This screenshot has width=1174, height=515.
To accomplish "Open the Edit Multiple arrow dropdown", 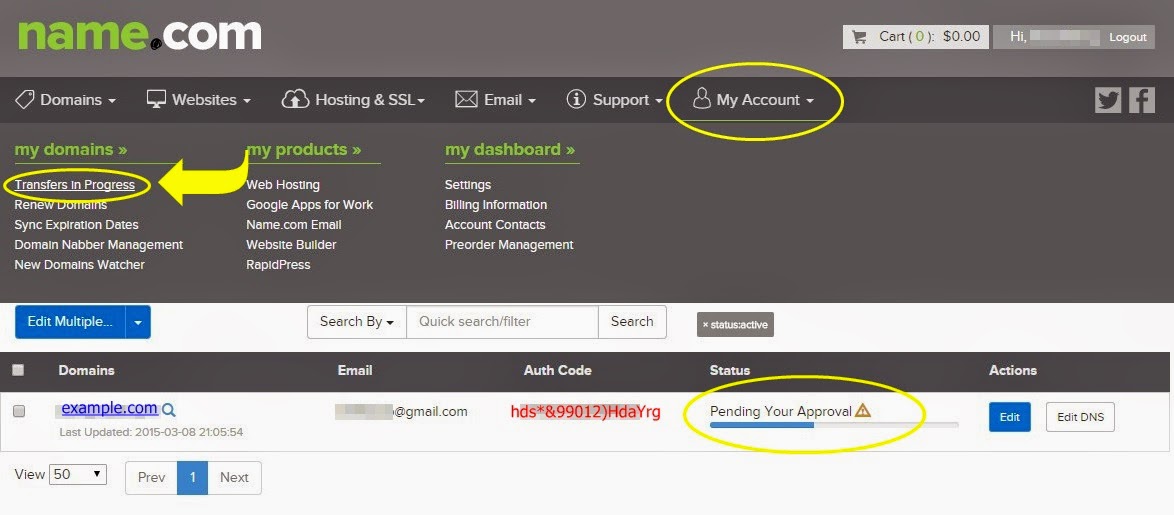I will click(x=138, y=322).
